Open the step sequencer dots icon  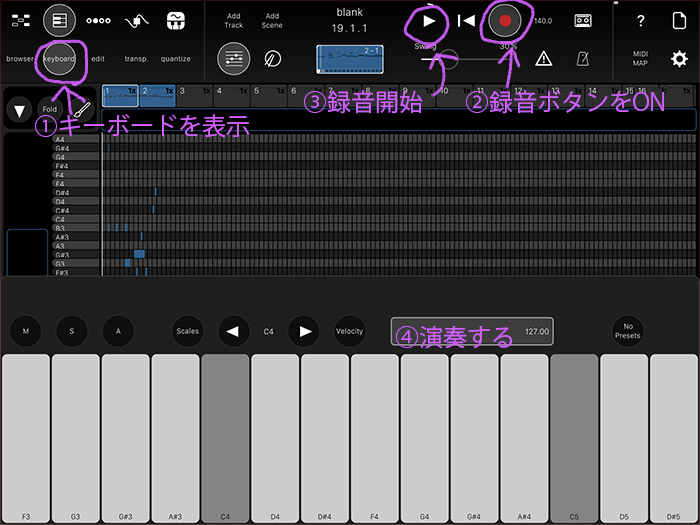[x=98, y=21]
